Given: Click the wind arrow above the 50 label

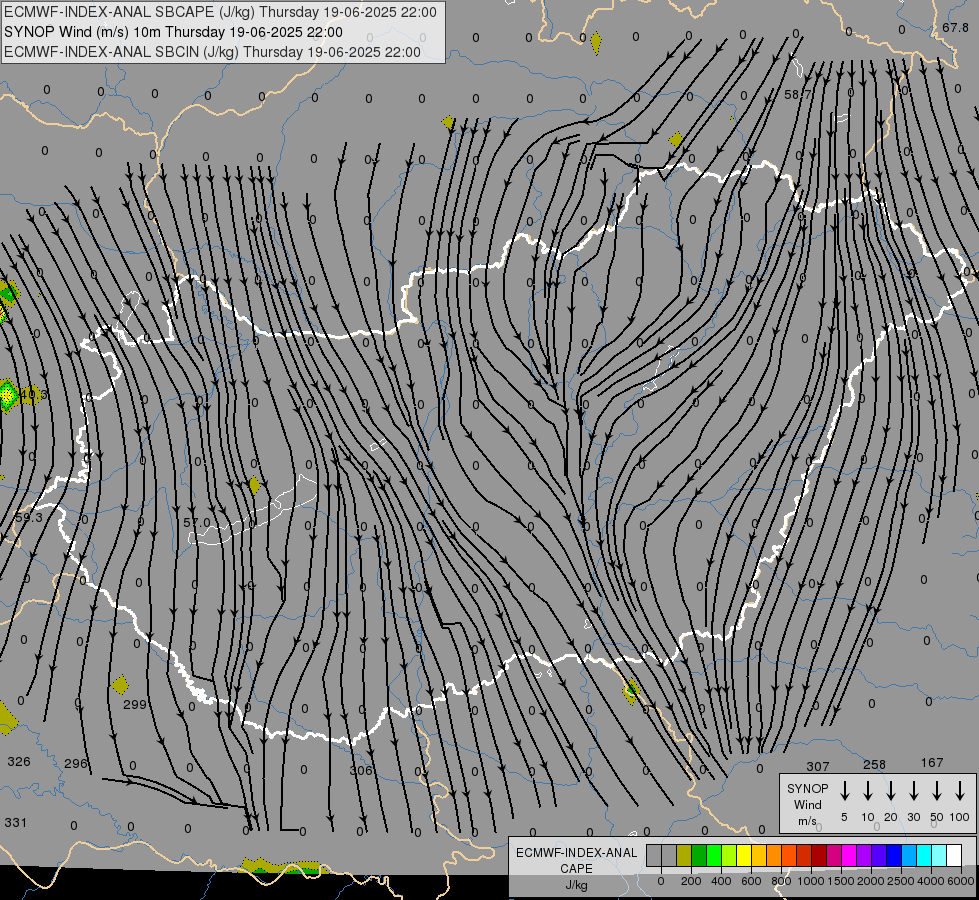Looking at the screenshot, I should pos(937,791).
